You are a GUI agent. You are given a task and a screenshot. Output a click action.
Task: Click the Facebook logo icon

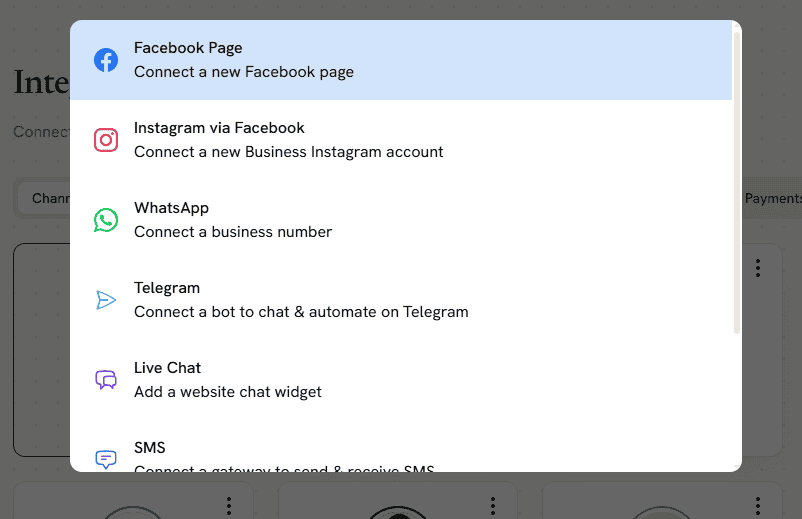(106, 60)
